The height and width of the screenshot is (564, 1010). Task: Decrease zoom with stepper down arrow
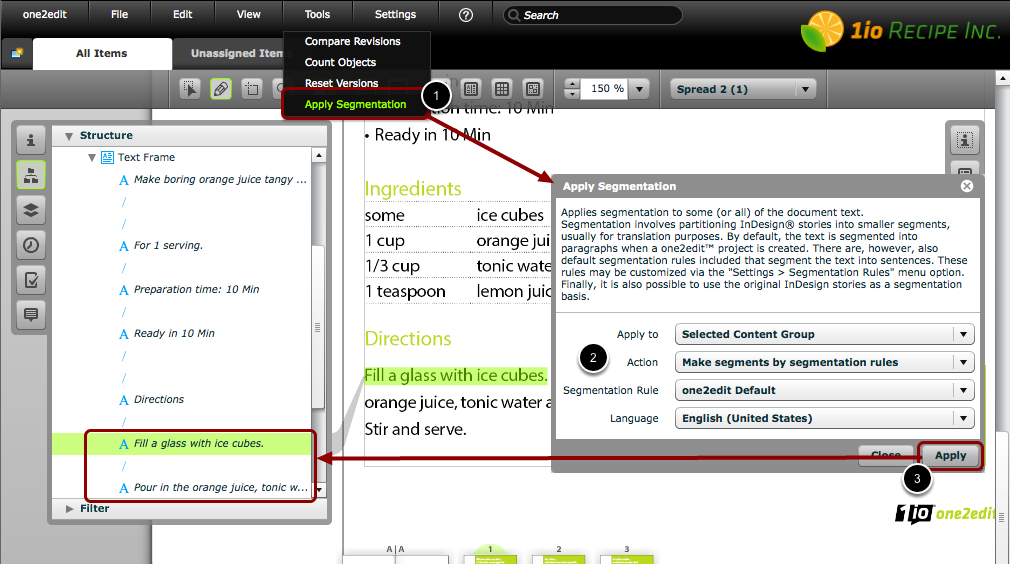572,94
